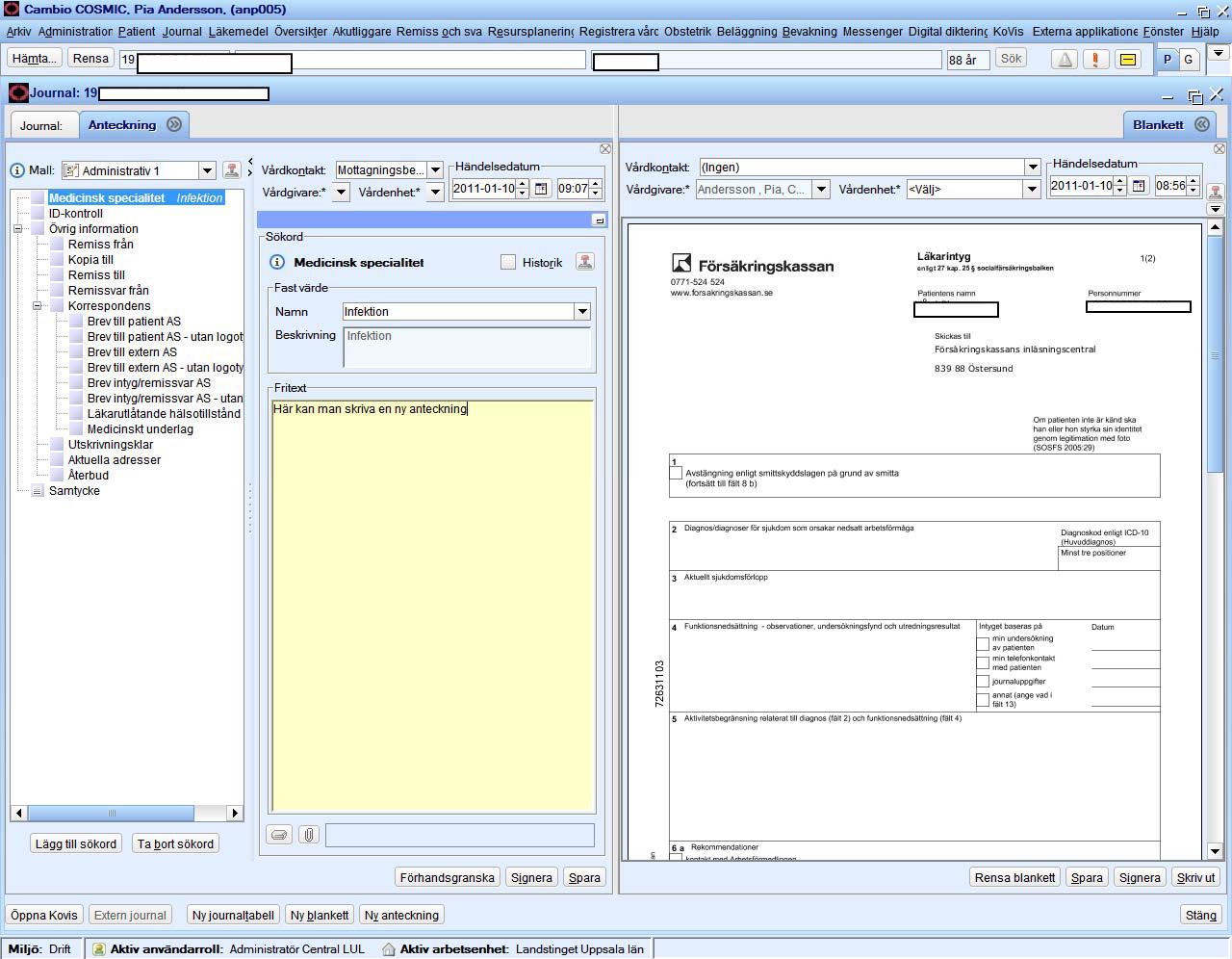Image resolution: width=1232 pixels, height=959 pixels.
Task: Click the Ny journaltabell button
Action: coord(233,915)
